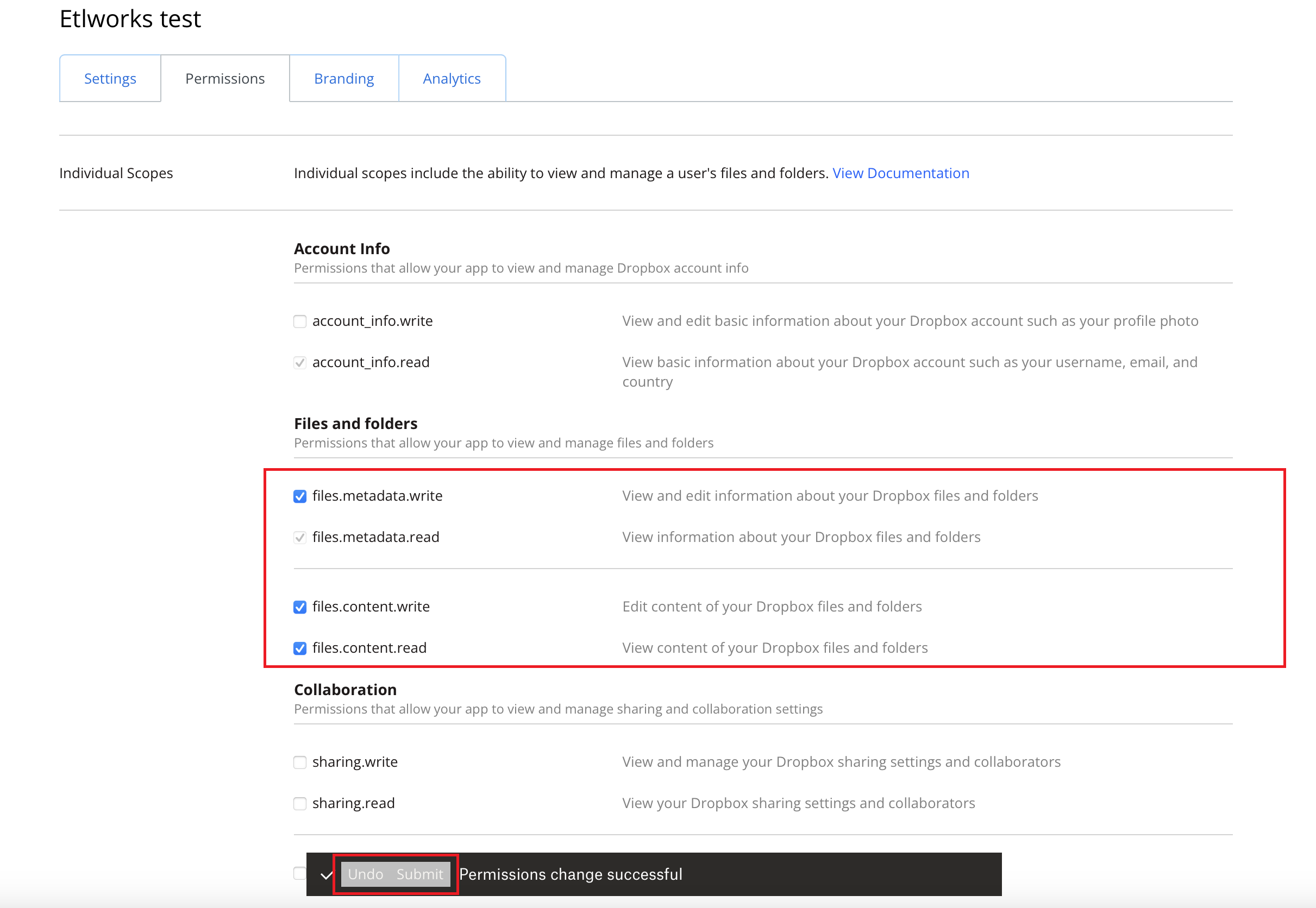
Task: Click the files.metadata.write label text
Action: [x=378, y=495]
